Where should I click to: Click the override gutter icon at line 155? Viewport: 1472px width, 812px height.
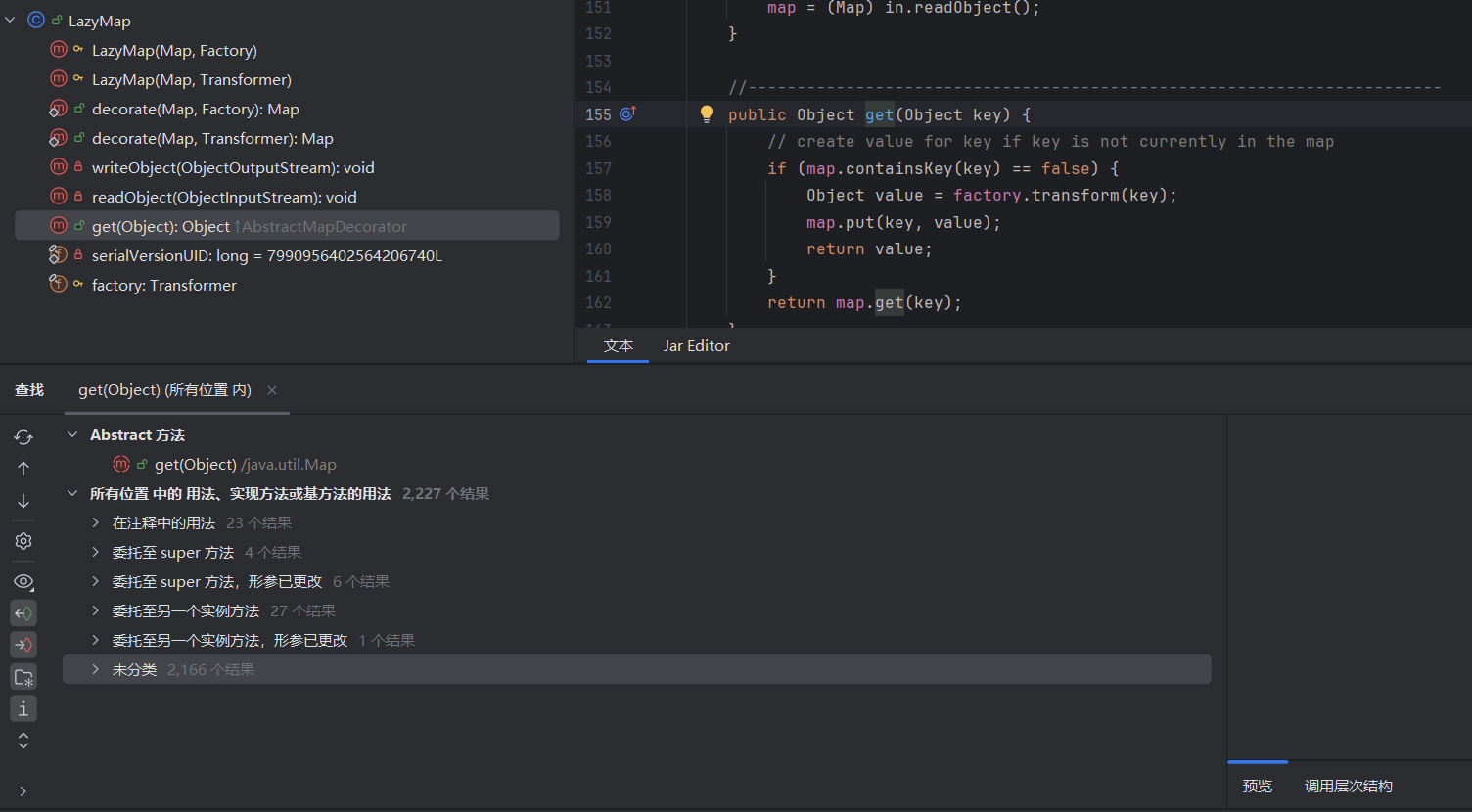[628, 114]
